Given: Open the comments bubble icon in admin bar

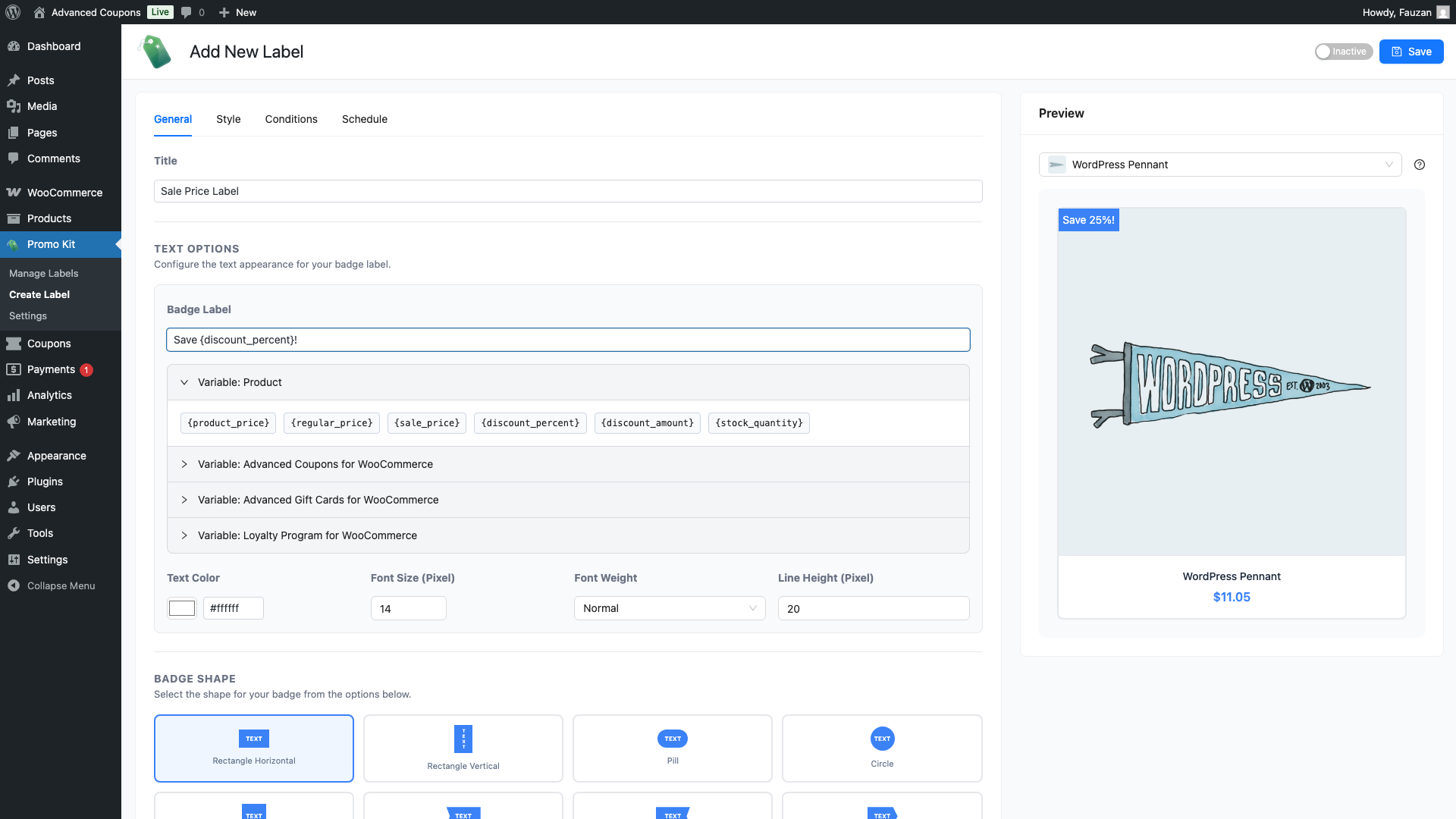Looking at the screenshot, I should [187, 12].
